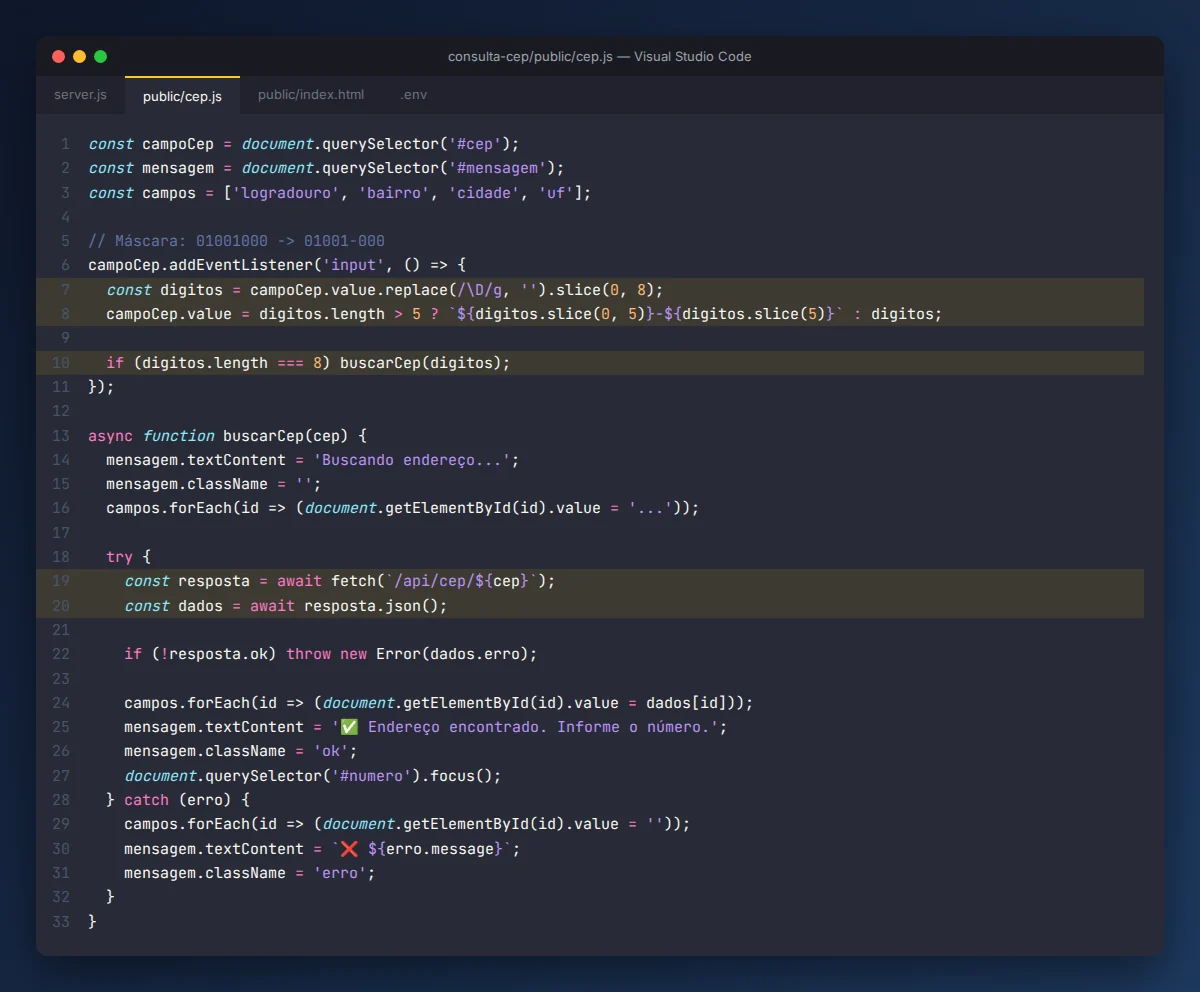Click line number 7 in gutter
Screen dimensions: 1200x992
(65, 290)
